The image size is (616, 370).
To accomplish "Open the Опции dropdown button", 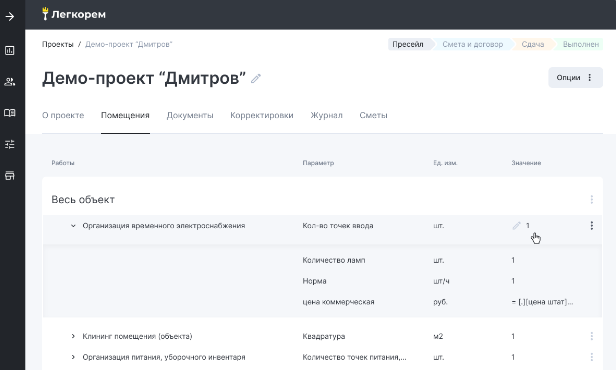I will coord(576,77).
